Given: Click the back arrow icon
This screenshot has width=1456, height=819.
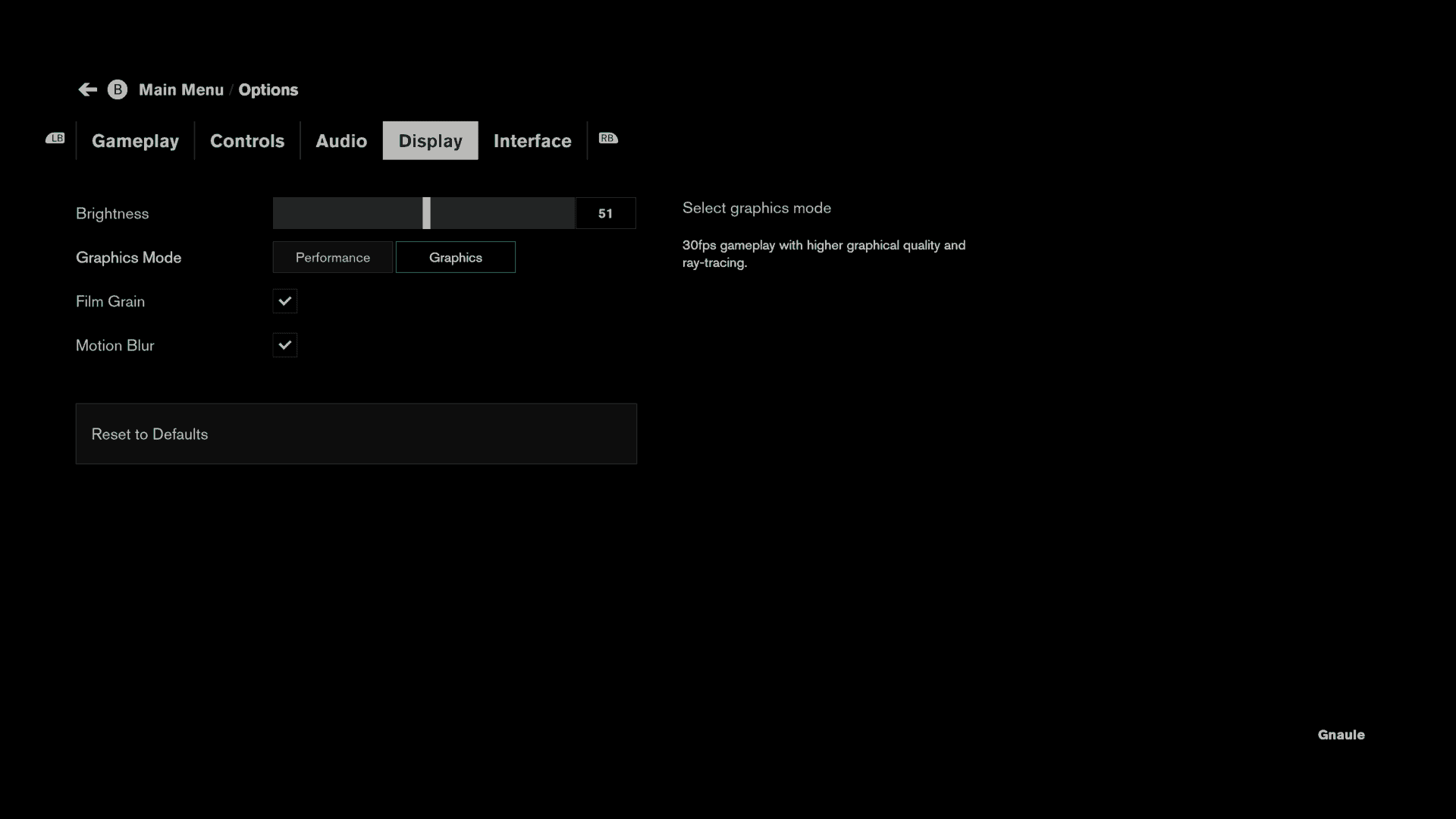Looking at the screenshot, I should [x=87, y=89].
